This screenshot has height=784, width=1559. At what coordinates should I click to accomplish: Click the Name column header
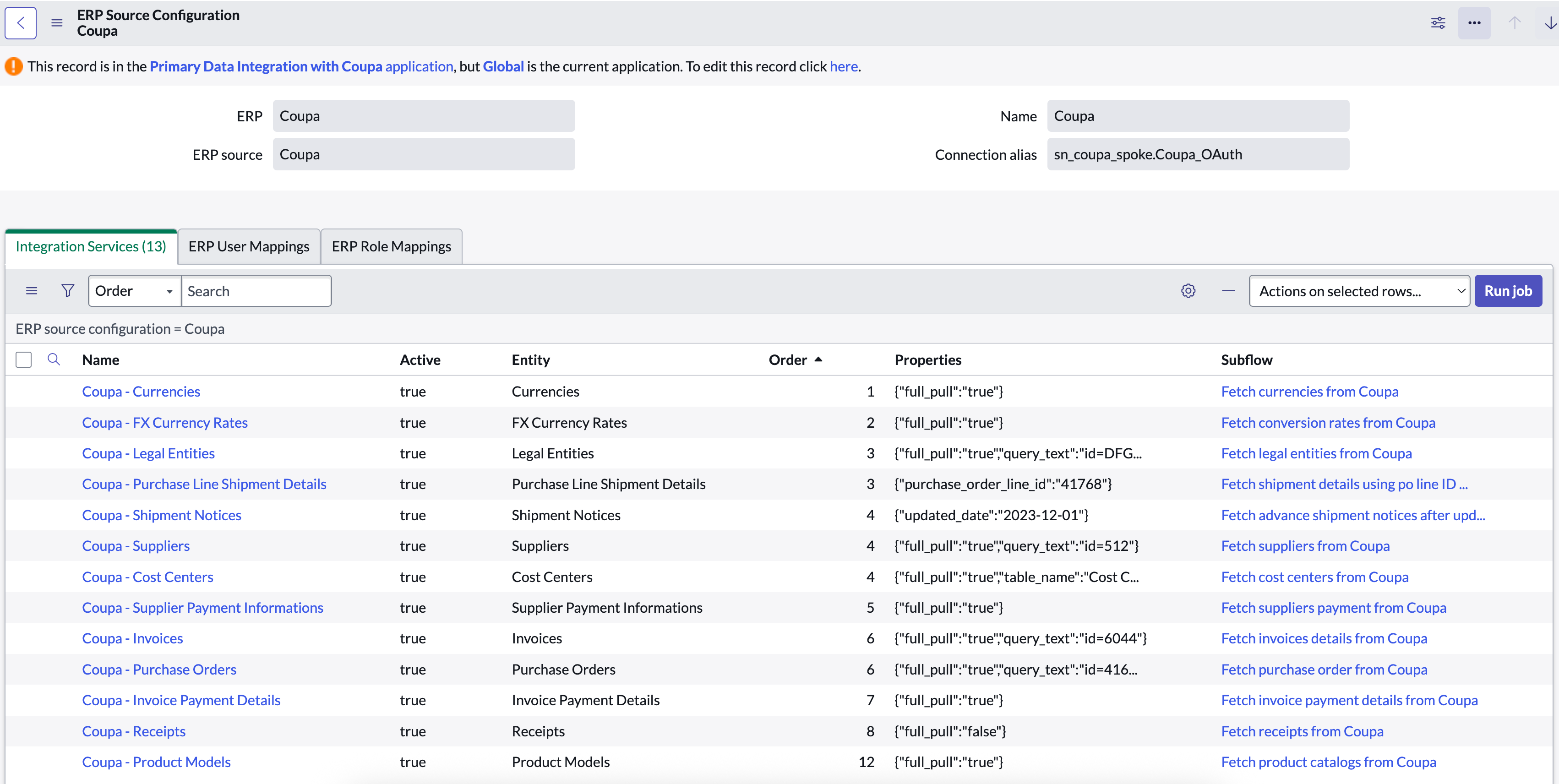pos(100,360)
